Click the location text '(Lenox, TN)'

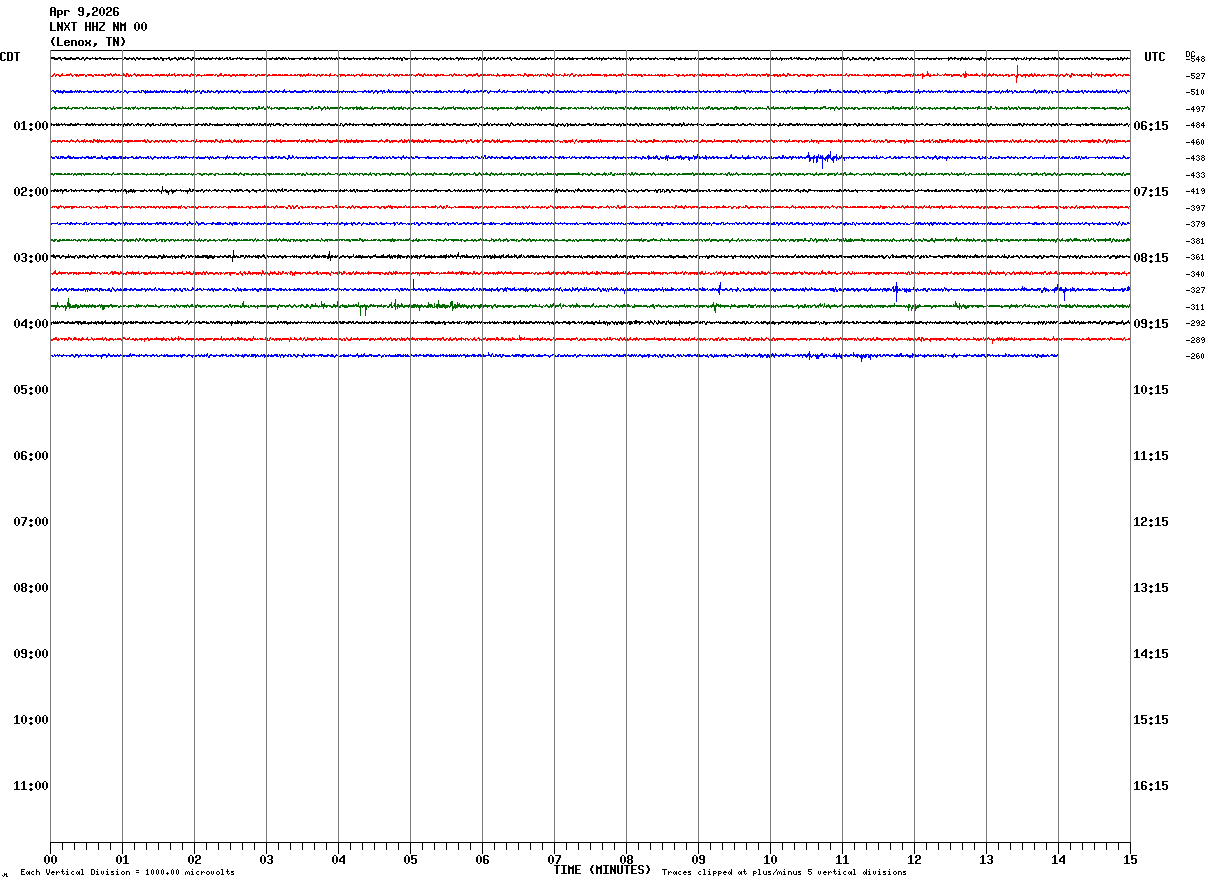[x=88, y=42]
